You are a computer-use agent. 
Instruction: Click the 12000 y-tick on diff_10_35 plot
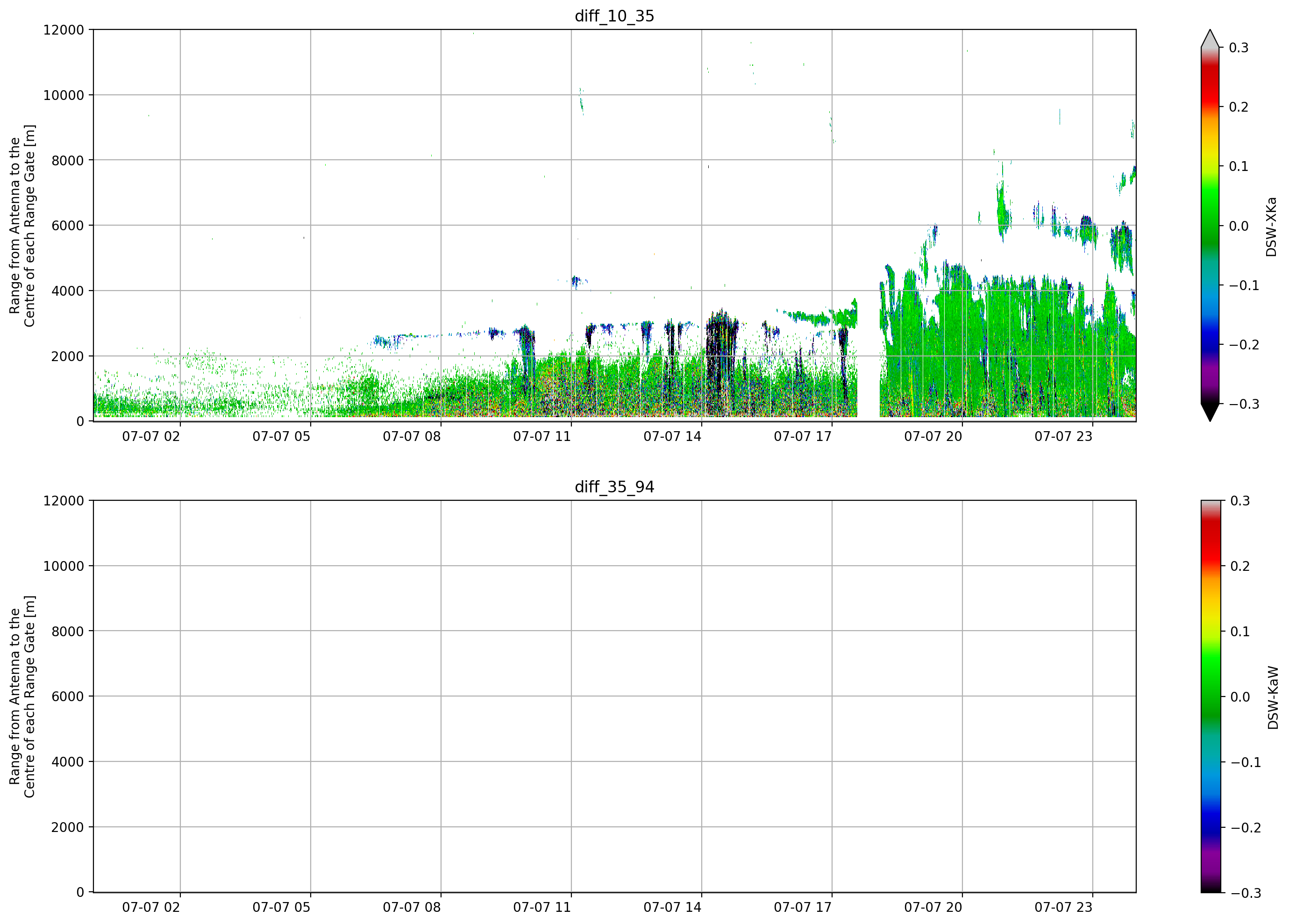64,29
